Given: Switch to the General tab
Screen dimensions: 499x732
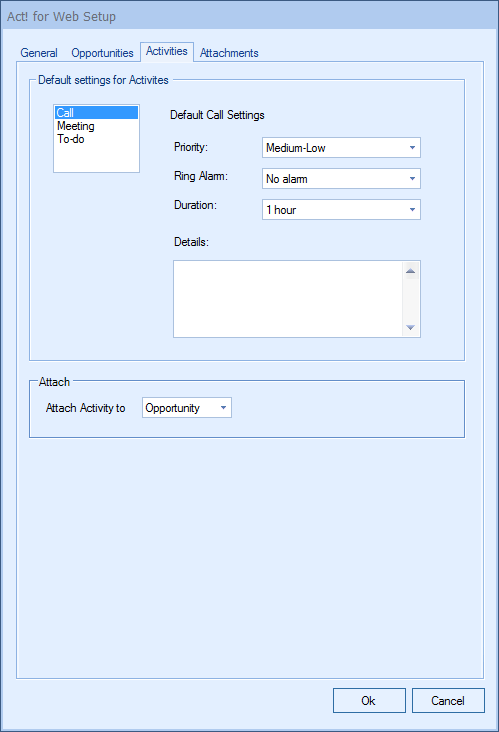Looking at the screenshot, I should point(39,53).
